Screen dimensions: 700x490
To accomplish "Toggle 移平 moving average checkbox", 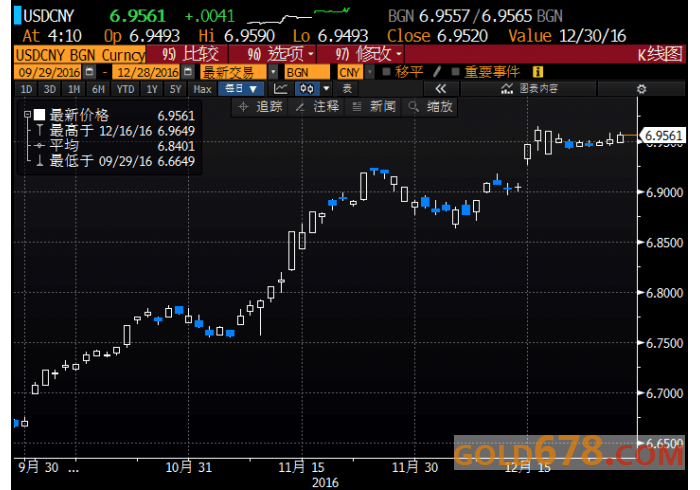I will [x=387, y=72].
